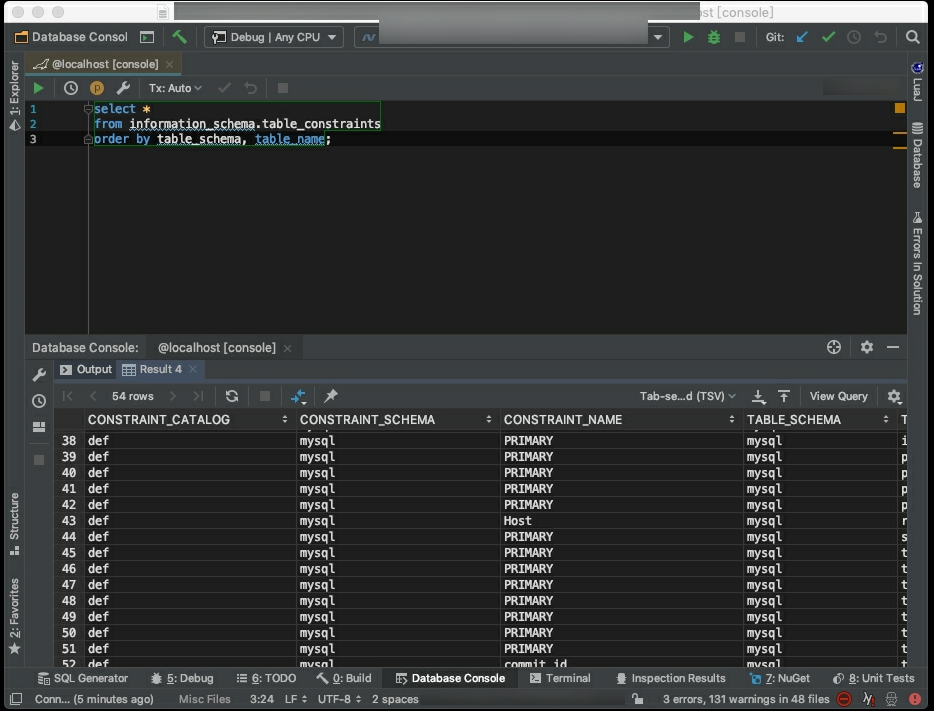The image size is (934, 711).
Task: Open the Debug | Any CPU configuration dropdown
Action: point(274,37)
